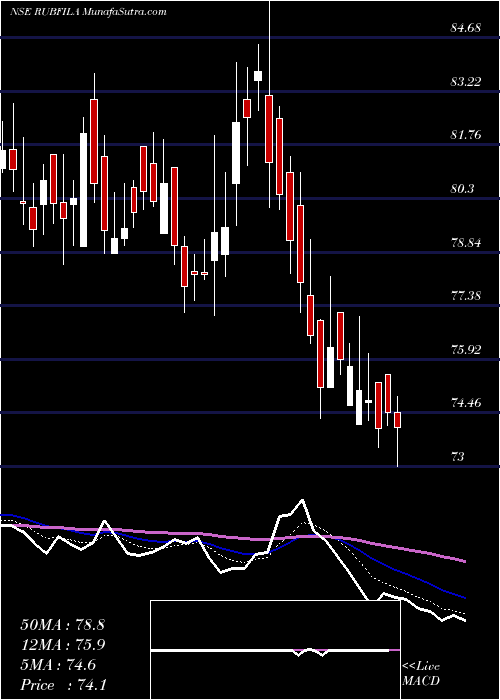Select the 83.22 price axis label
Screen dimensions: 500x700
click(x=466, y=82)
